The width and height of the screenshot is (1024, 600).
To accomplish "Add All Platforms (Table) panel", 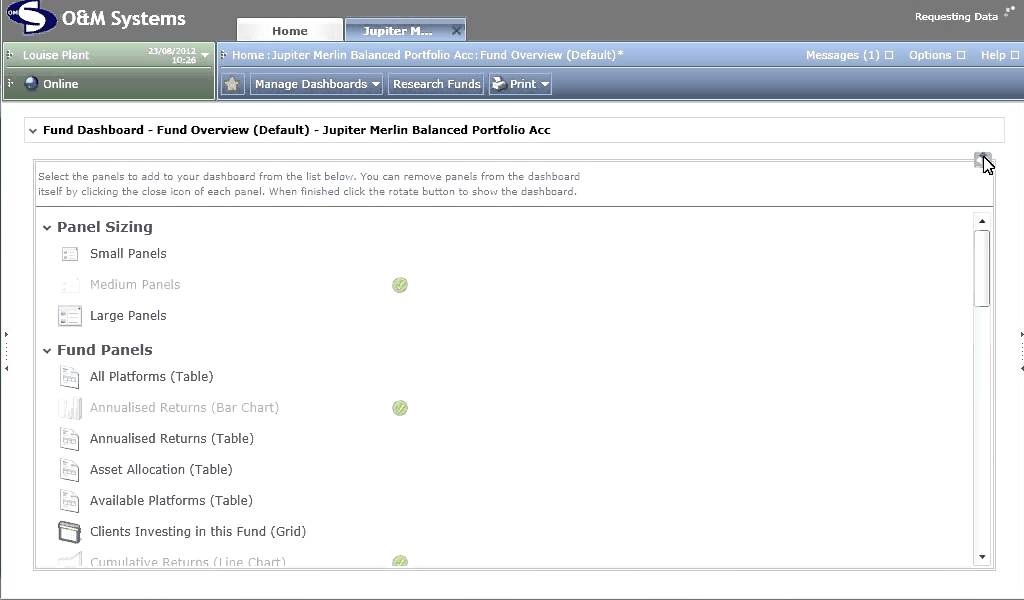I will click(152, 377).
